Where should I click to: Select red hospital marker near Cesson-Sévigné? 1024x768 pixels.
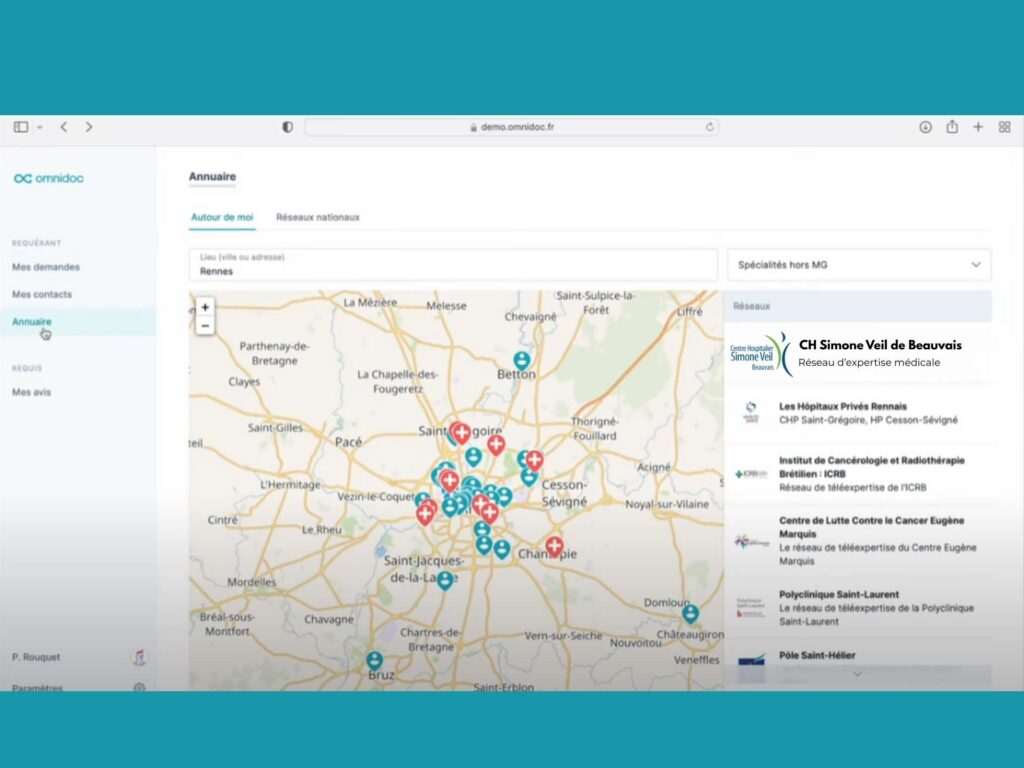tap(534, 460)
